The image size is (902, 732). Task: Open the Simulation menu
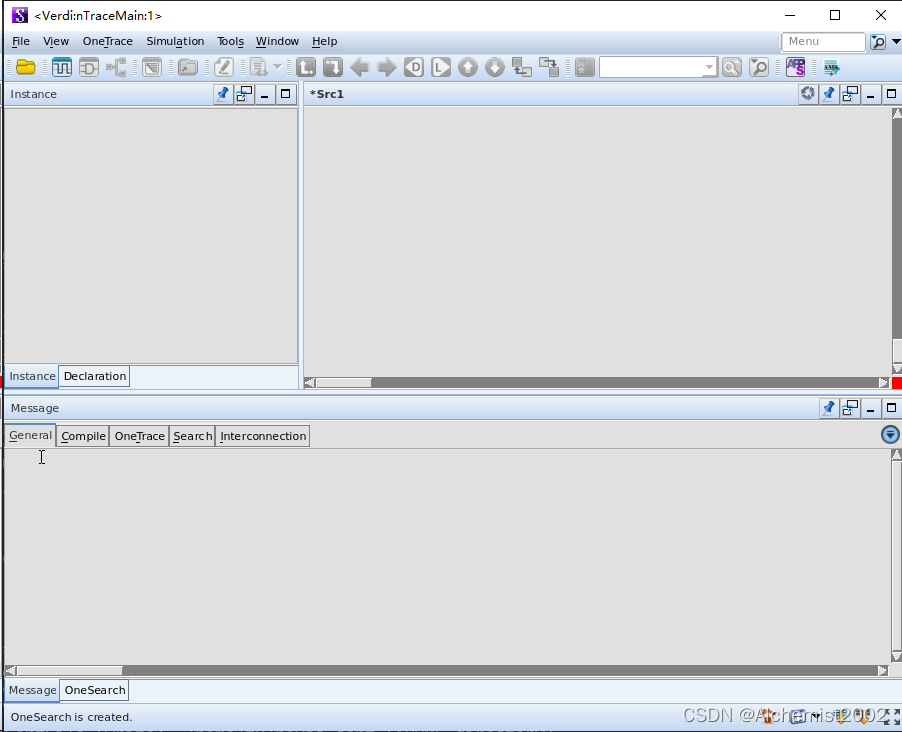tap(175, 41)
